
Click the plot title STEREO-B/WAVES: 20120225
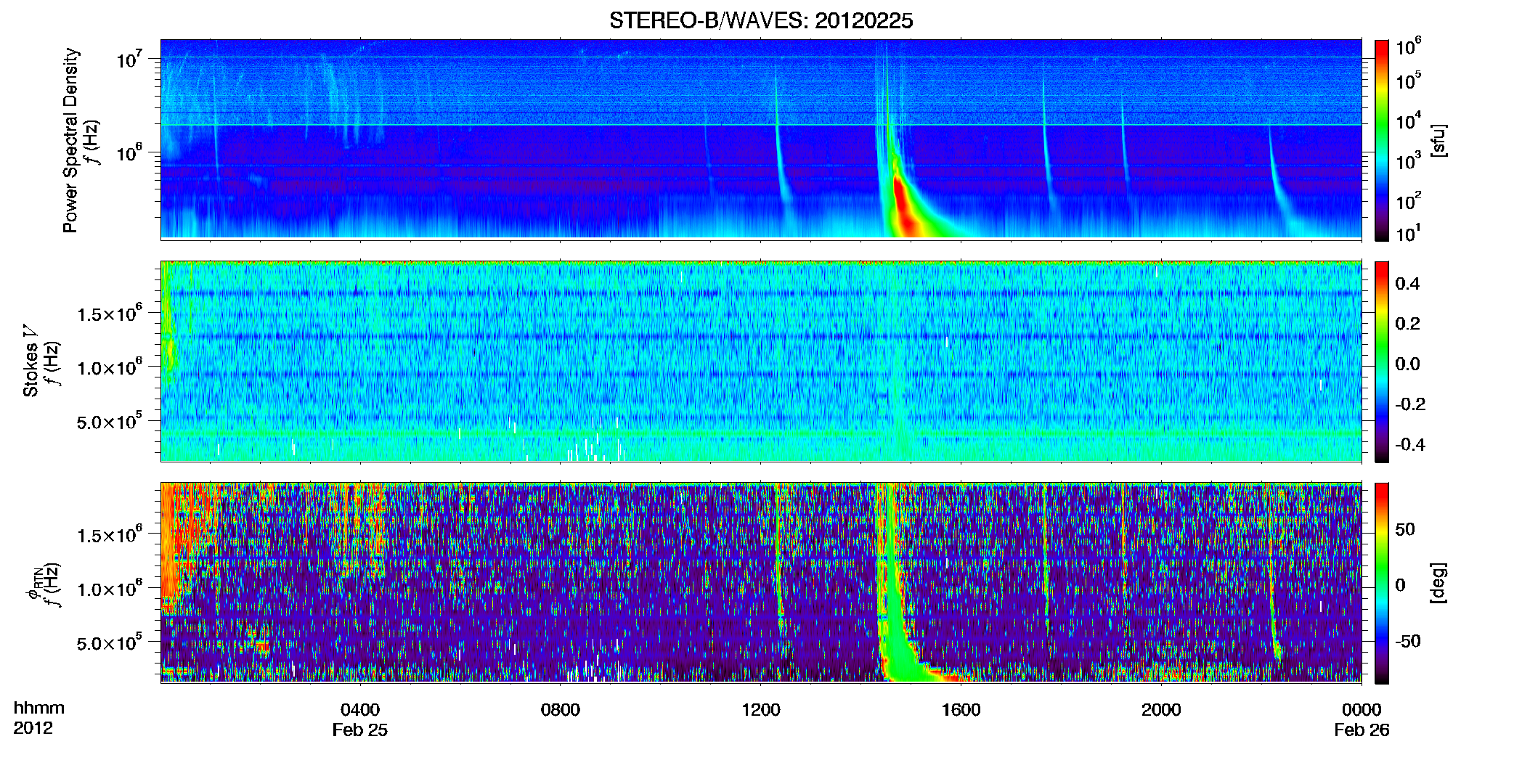760,20
